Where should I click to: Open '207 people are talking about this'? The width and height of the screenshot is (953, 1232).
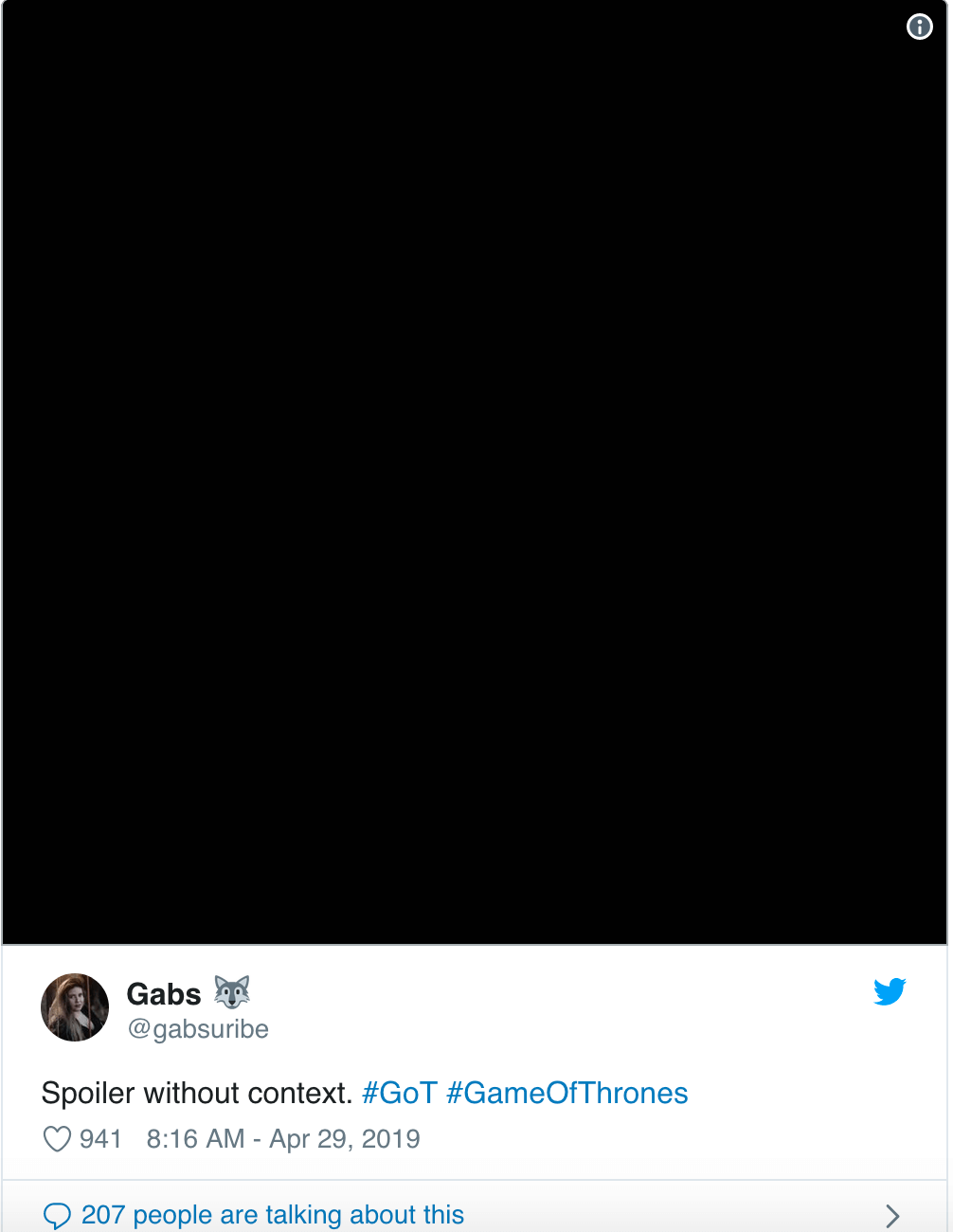pyautogui.click(x=273, y=1215)
